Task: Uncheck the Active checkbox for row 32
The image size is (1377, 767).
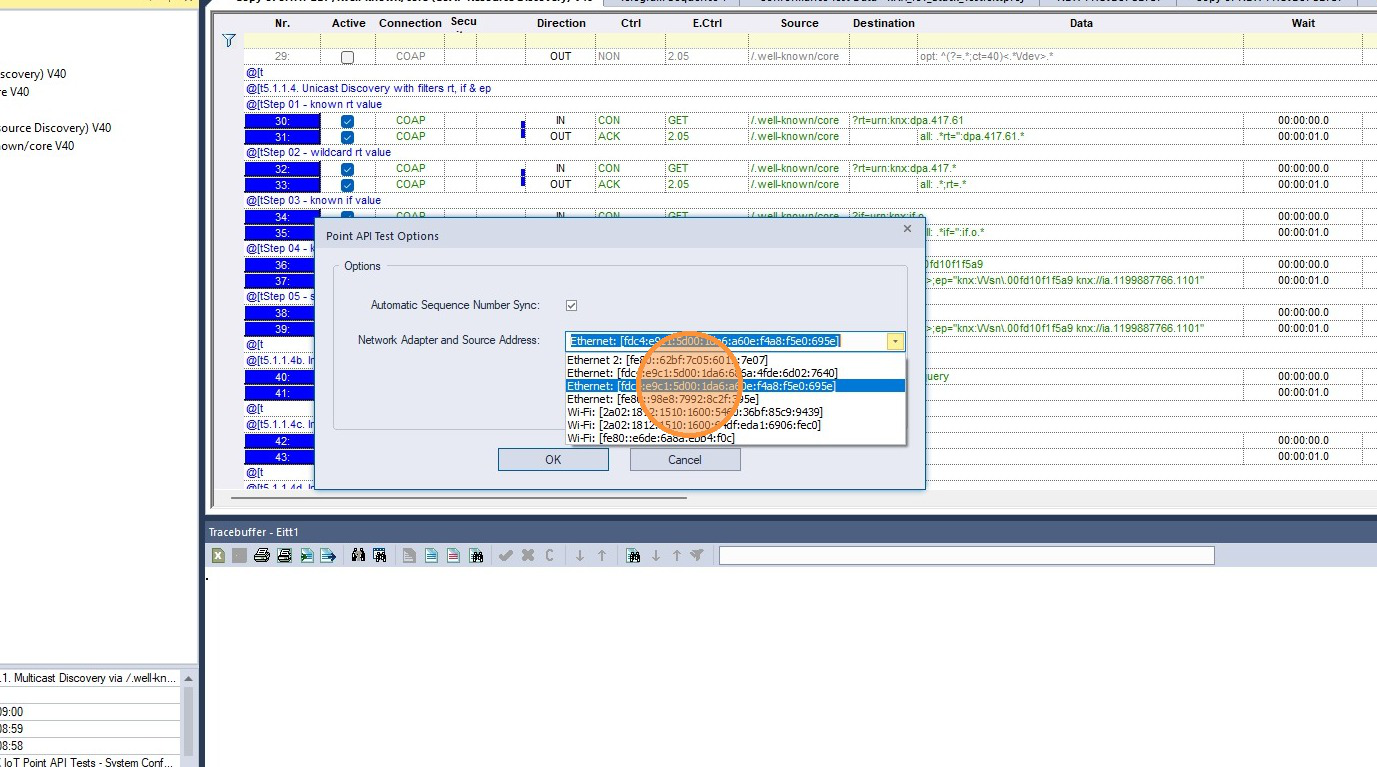Action: coord(347,169)
